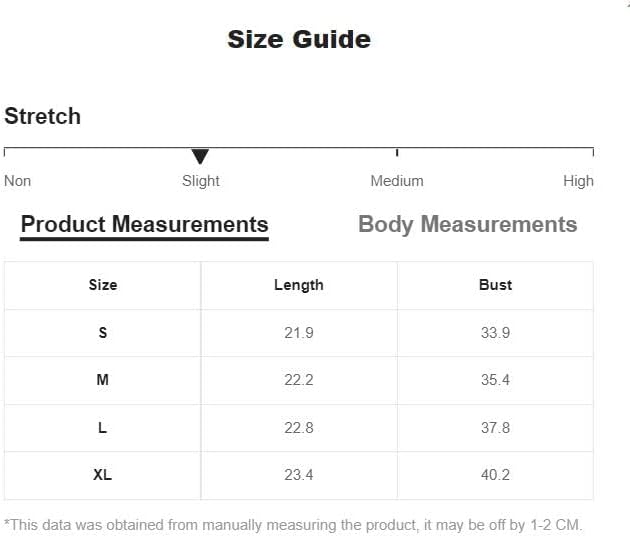Click the XL size row label

[102, 475]
